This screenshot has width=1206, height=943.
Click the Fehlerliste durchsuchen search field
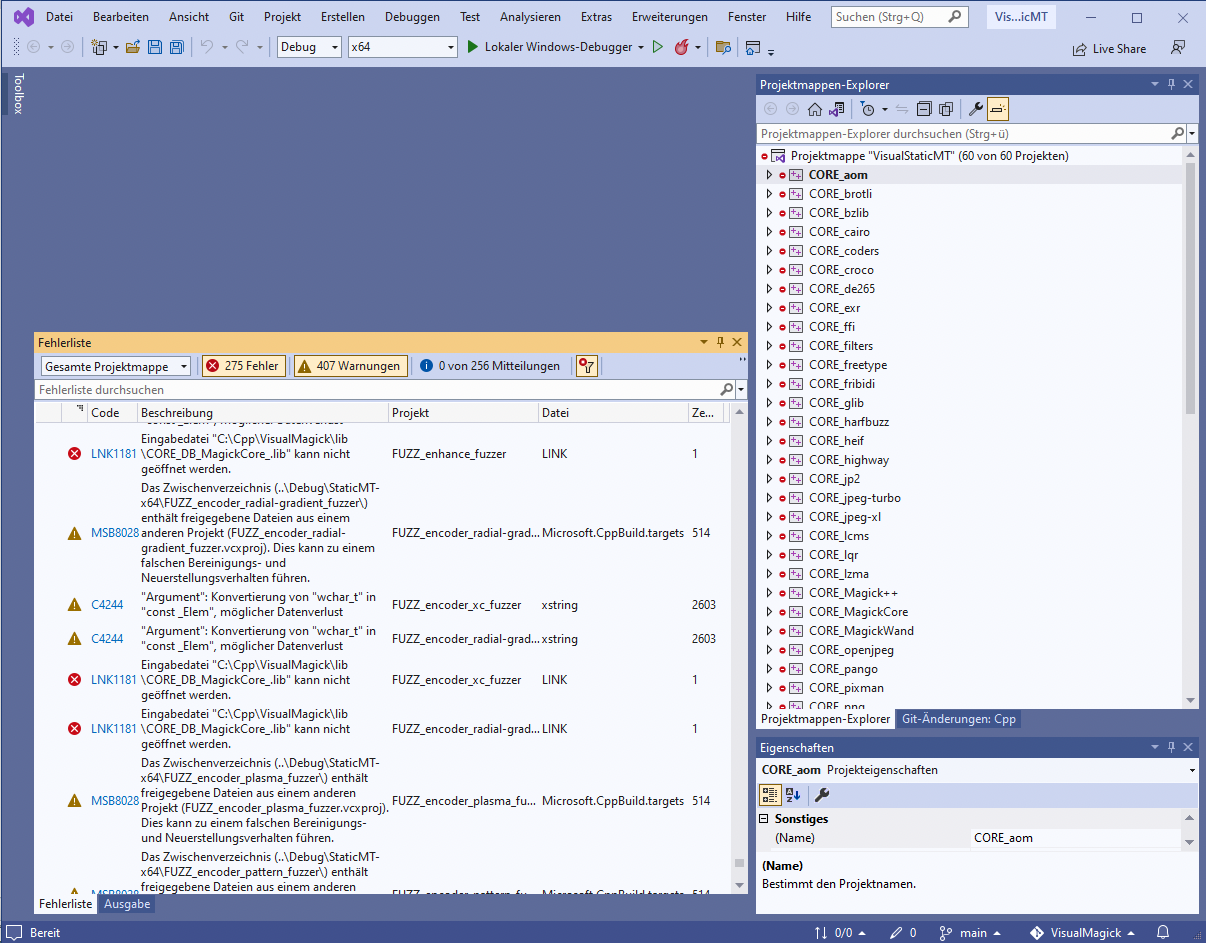click(378, 389)
